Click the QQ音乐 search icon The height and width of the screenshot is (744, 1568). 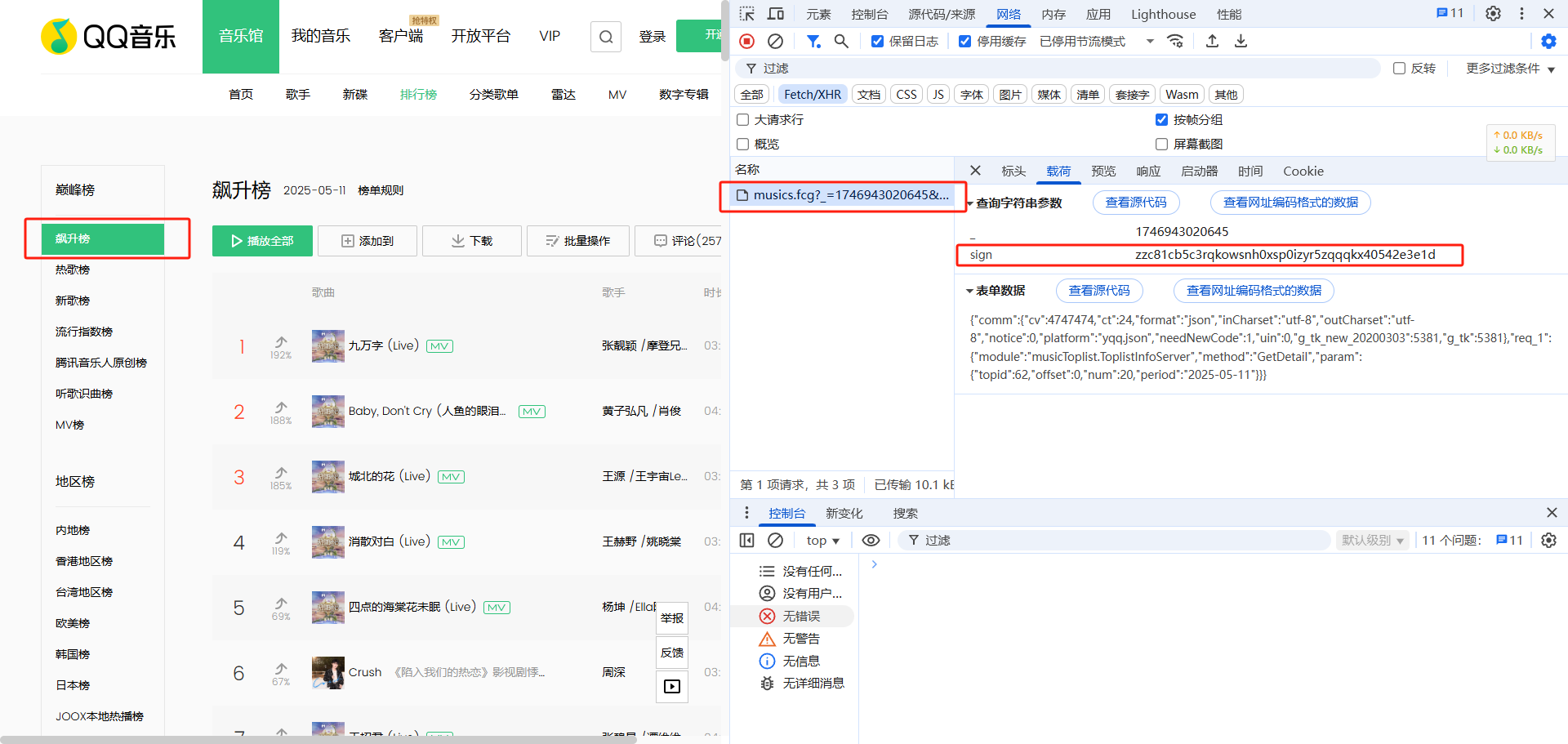606,37
